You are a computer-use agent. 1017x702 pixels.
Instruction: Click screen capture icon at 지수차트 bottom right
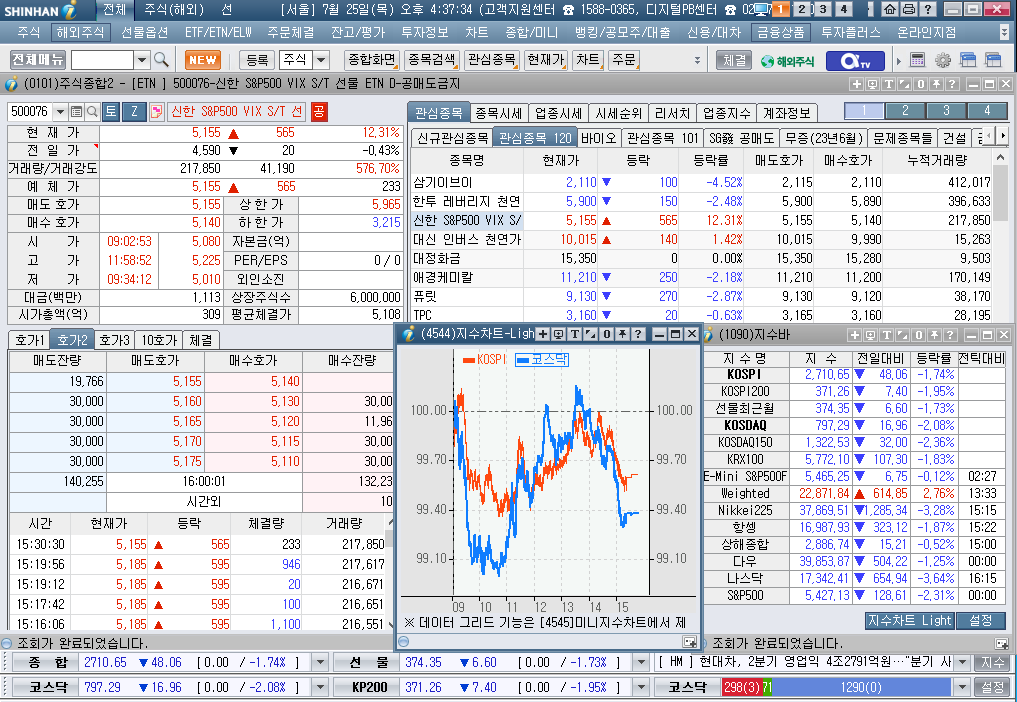(x=689, y=642)
